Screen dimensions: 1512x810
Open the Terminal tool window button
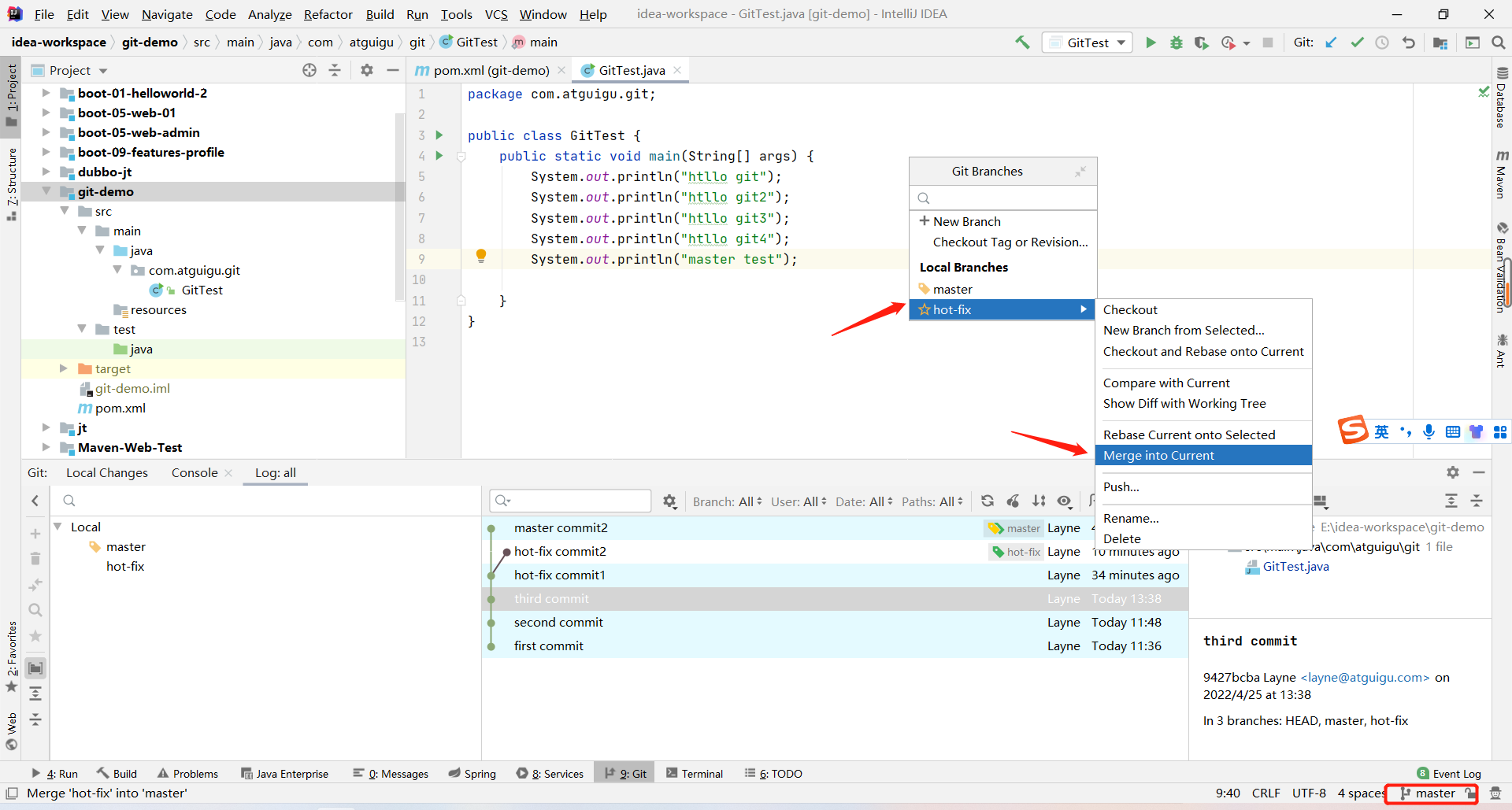pos(695,773)
